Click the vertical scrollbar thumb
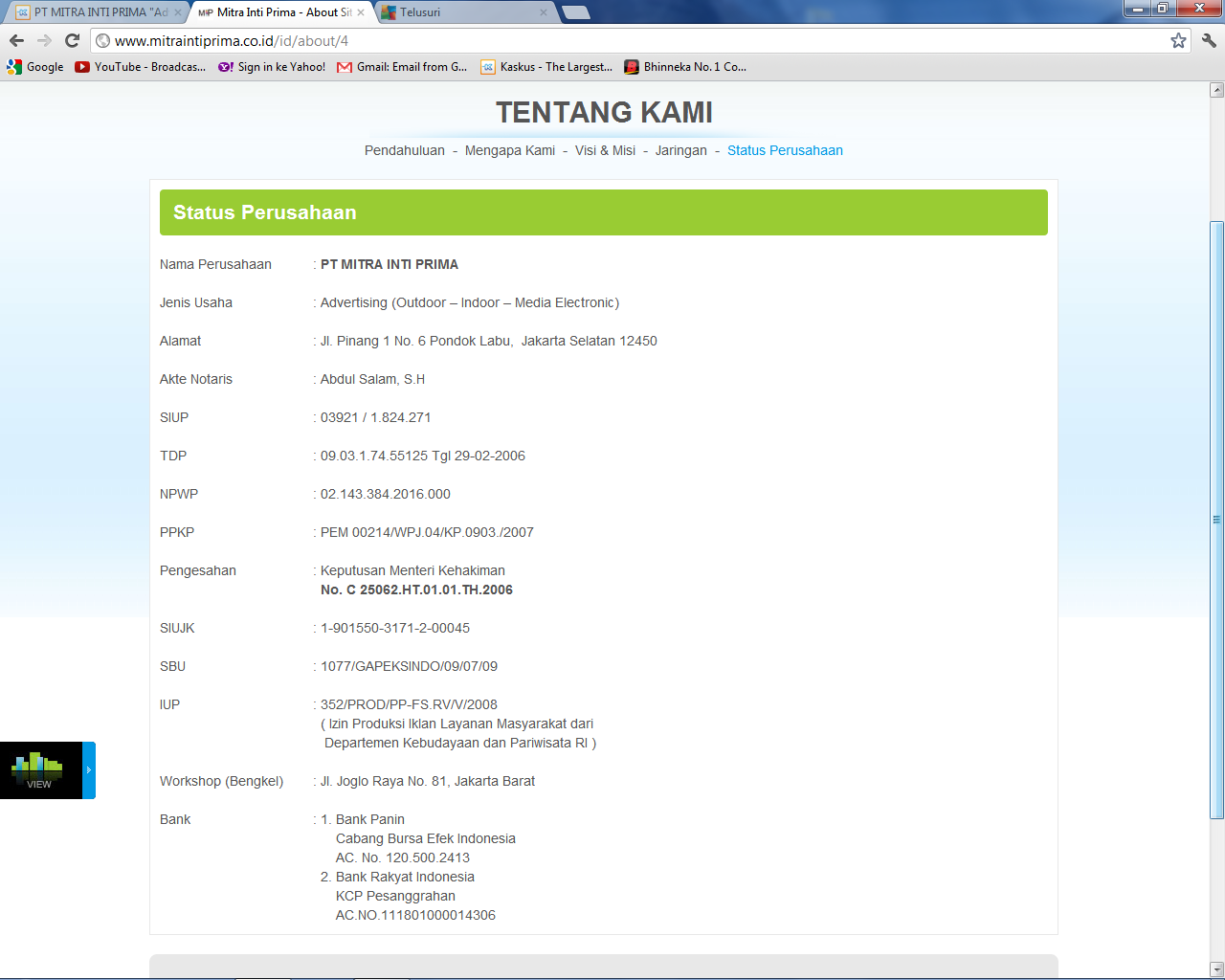 click(1216, 520)
